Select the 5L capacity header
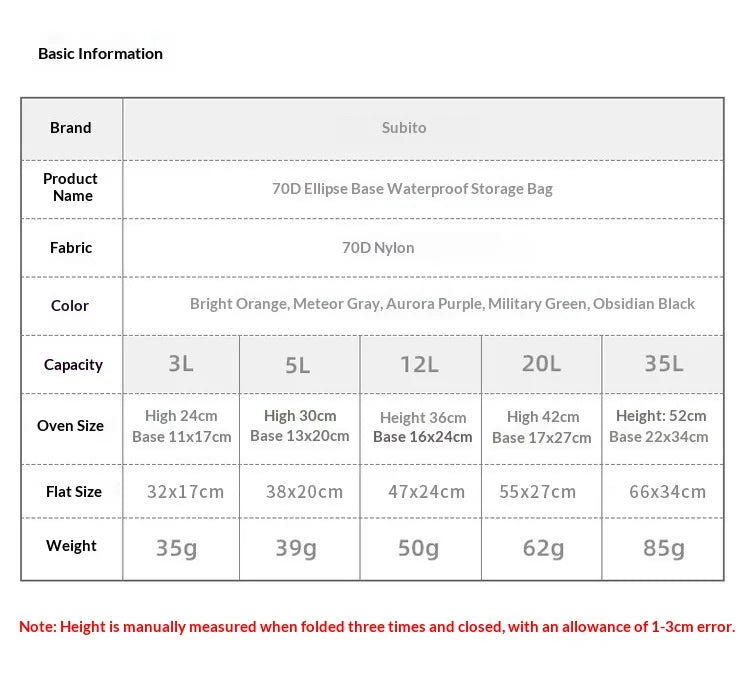The width and height of the screenshot is (755, 681). 299,364
